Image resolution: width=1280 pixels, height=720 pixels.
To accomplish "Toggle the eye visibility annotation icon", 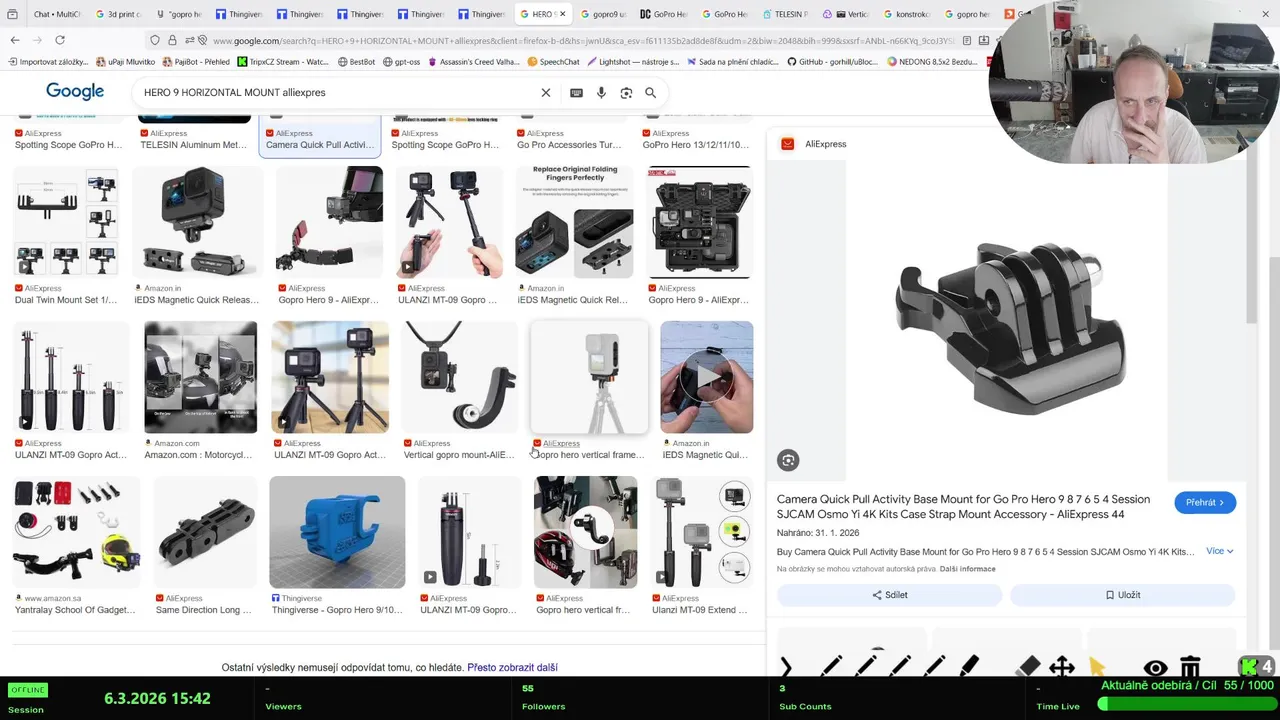I will pos(1155,667).
